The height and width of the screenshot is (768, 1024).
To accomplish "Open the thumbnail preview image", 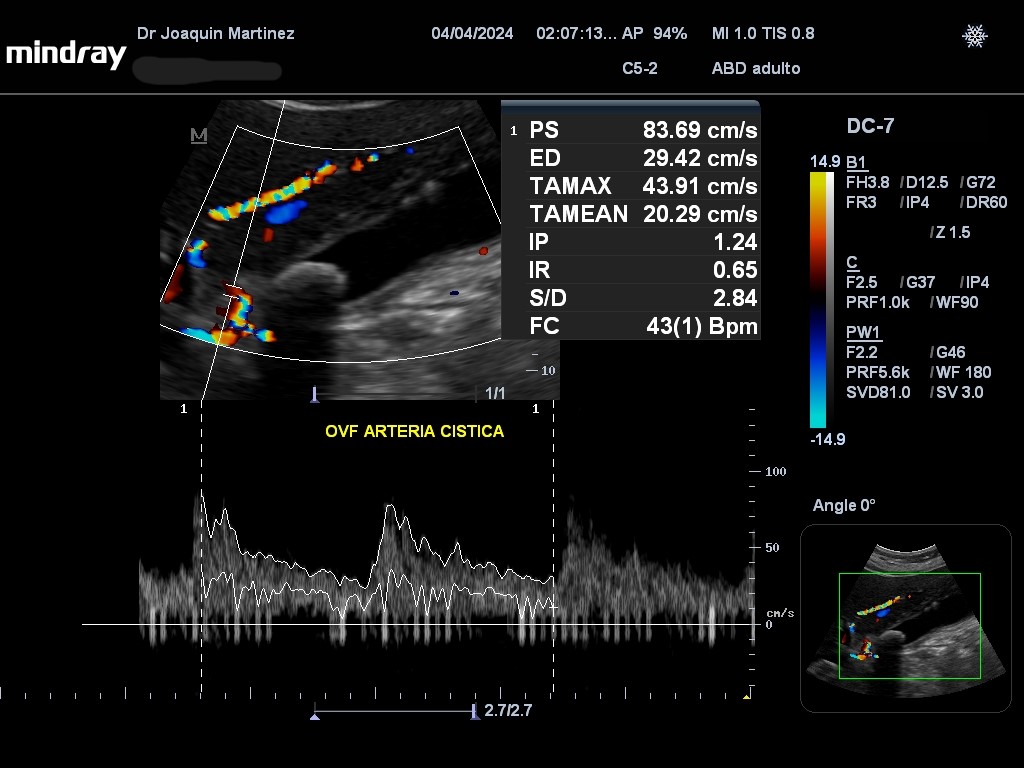I will pyautogui.click(x=906, y=618).
